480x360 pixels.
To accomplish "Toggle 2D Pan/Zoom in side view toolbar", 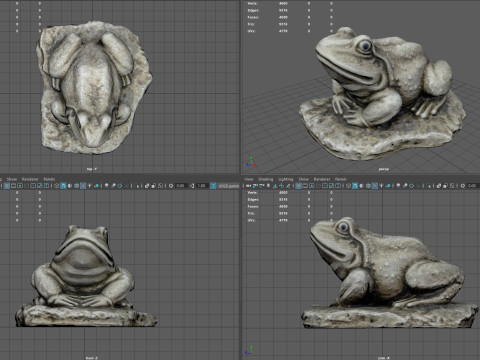I will 282,186.
